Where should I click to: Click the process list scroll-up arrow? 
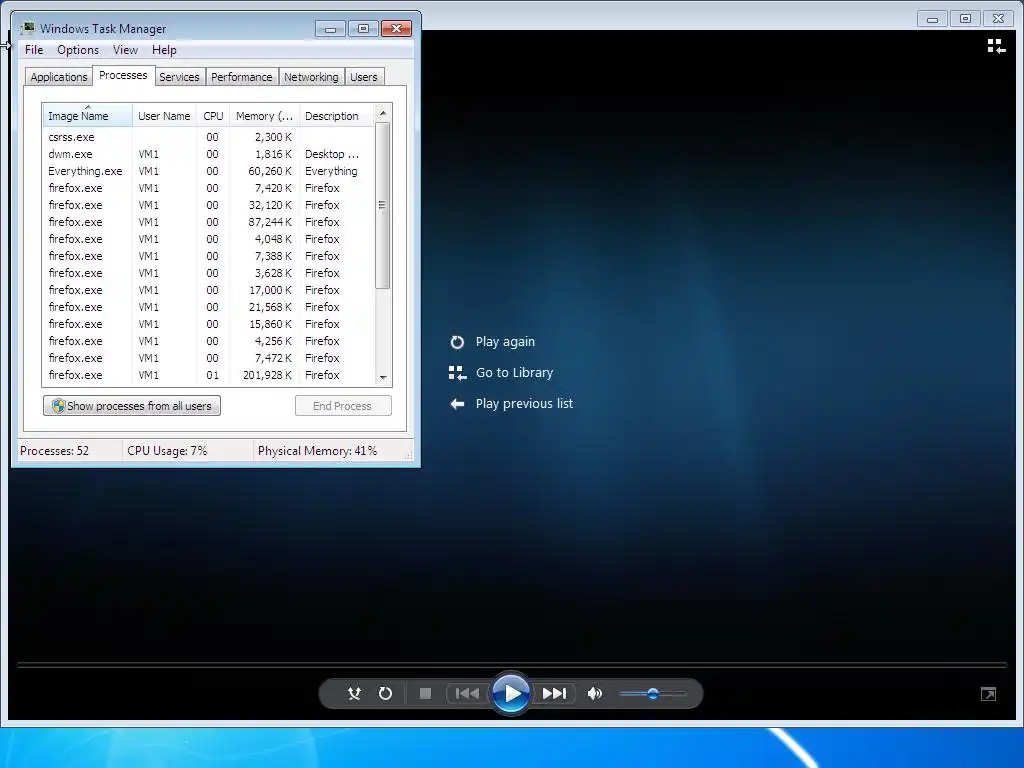[x=383, y=113]
